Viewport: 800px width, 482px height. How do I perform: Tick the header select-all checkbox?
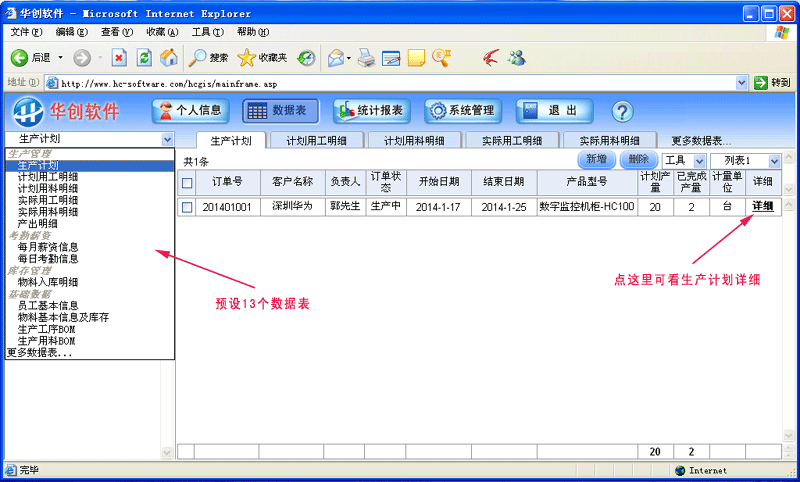pyautogui.click(x=187, y=183)
